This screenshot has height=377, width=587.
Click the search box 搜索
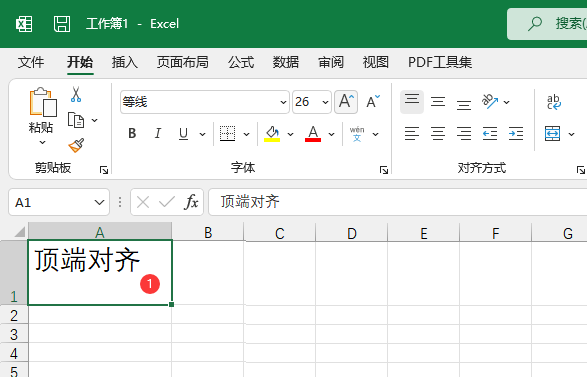547,24
